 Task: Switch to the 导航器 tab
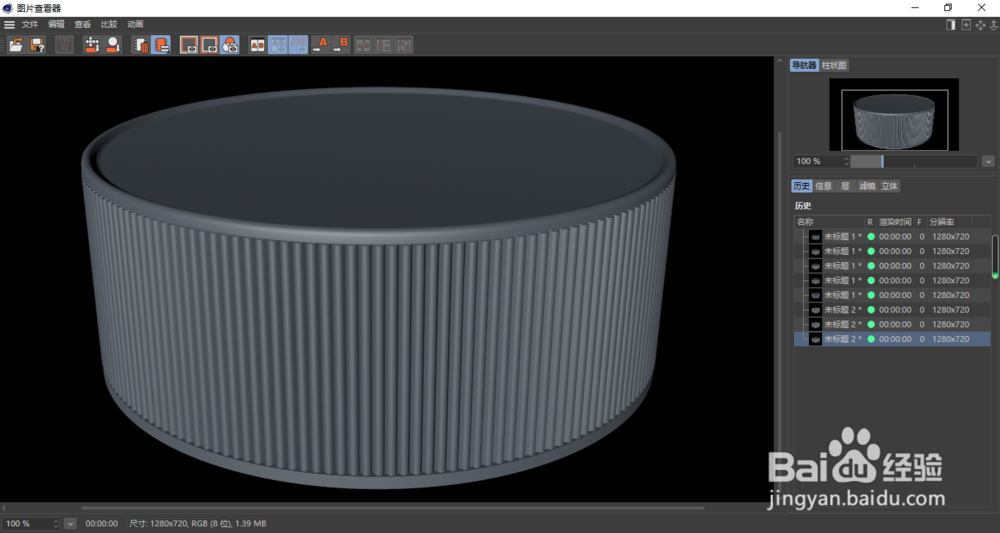tap(804, 65)
